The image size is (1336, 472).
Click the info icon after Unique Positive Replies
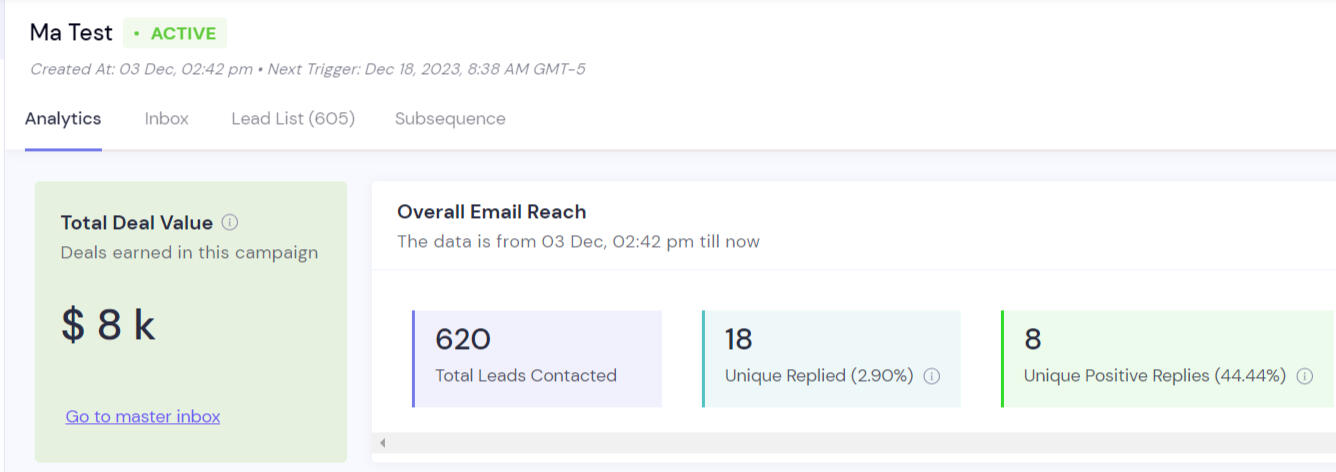(x=1304, y=376)
